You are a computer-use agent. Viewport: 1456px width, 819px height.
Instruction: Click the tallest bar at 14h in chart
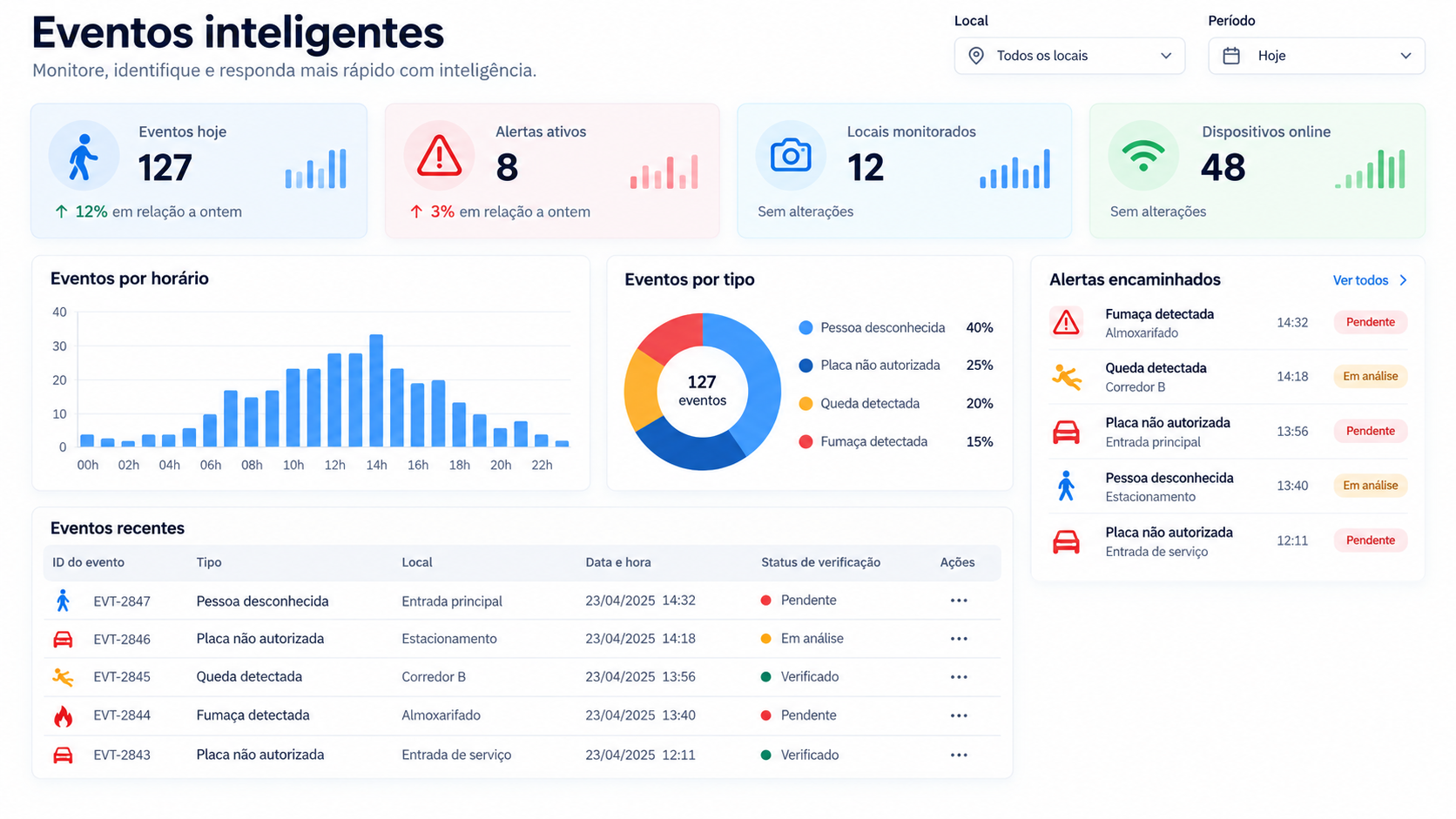[x=376, y=391]
